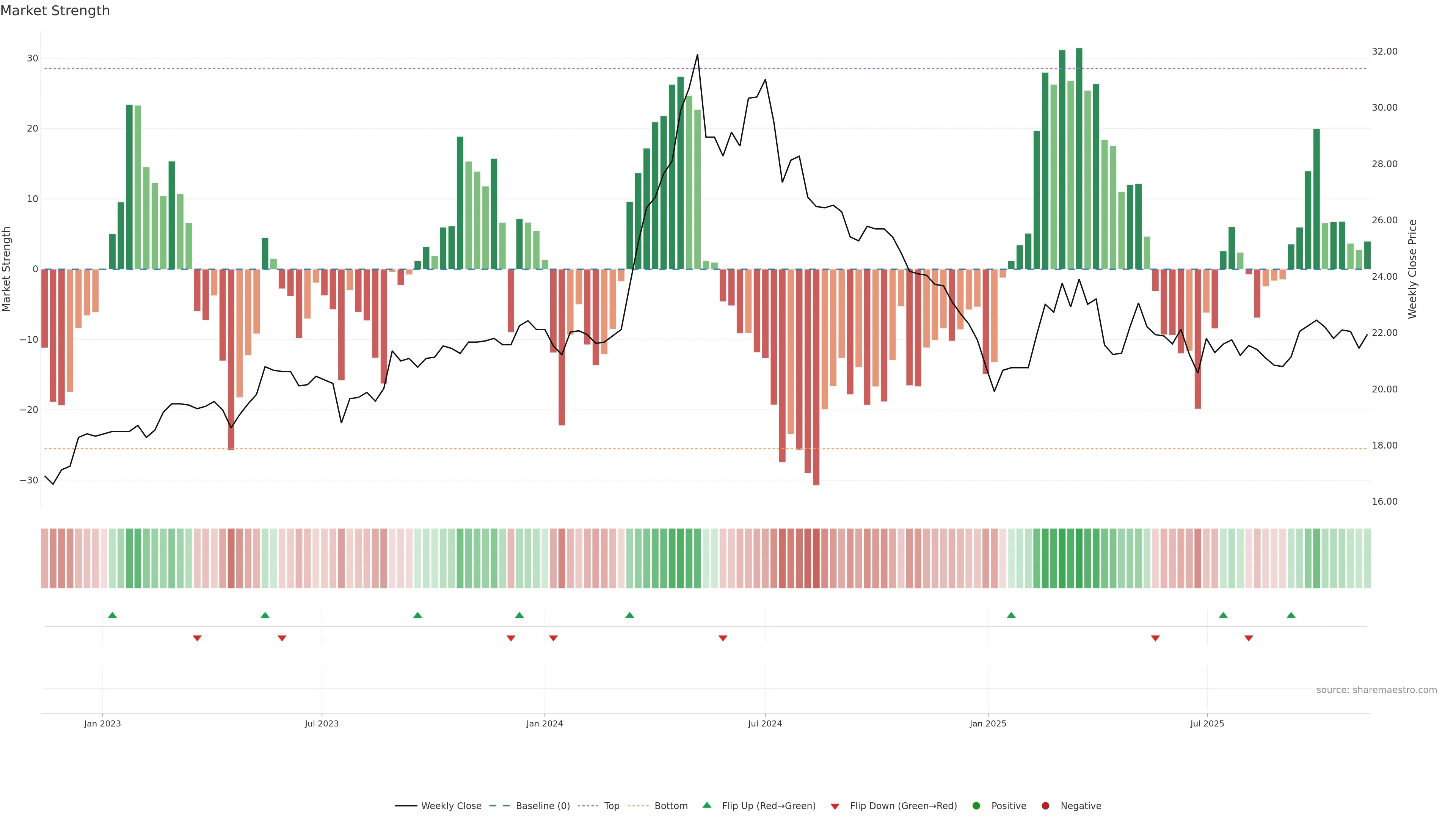Click the Weekly Close Price axis title
Screen dimensions: 1456x819
pos(1412,269)
